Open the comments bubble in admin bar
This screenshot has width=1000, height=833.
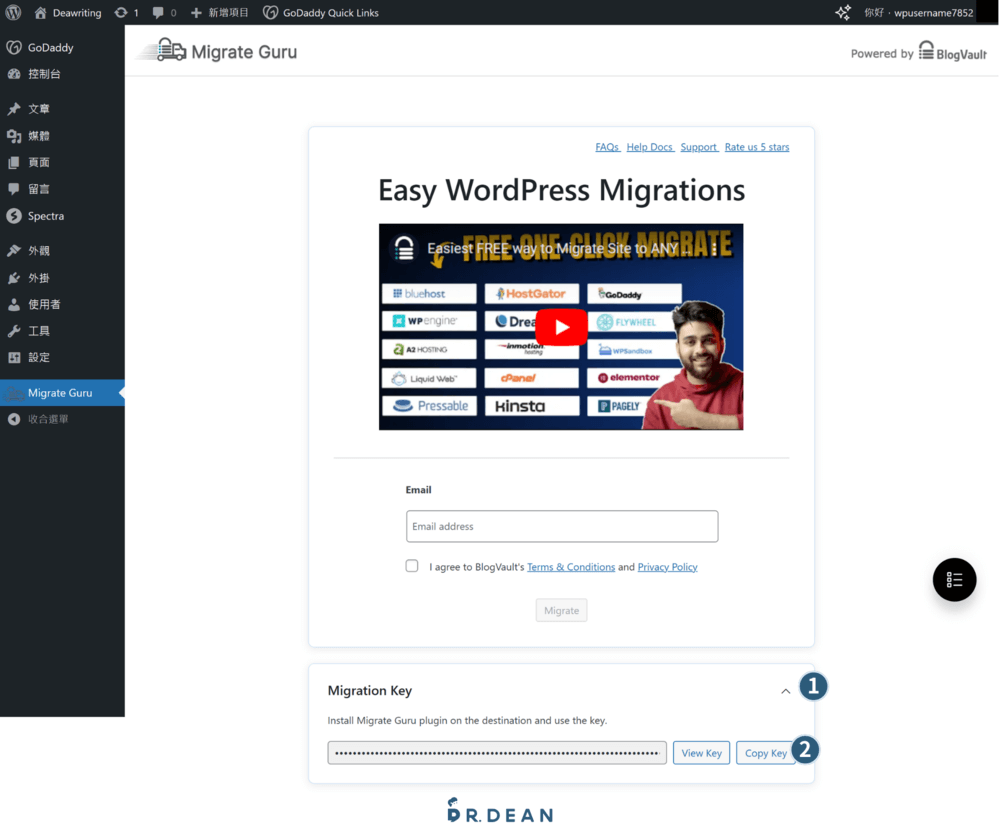(164, 13)
